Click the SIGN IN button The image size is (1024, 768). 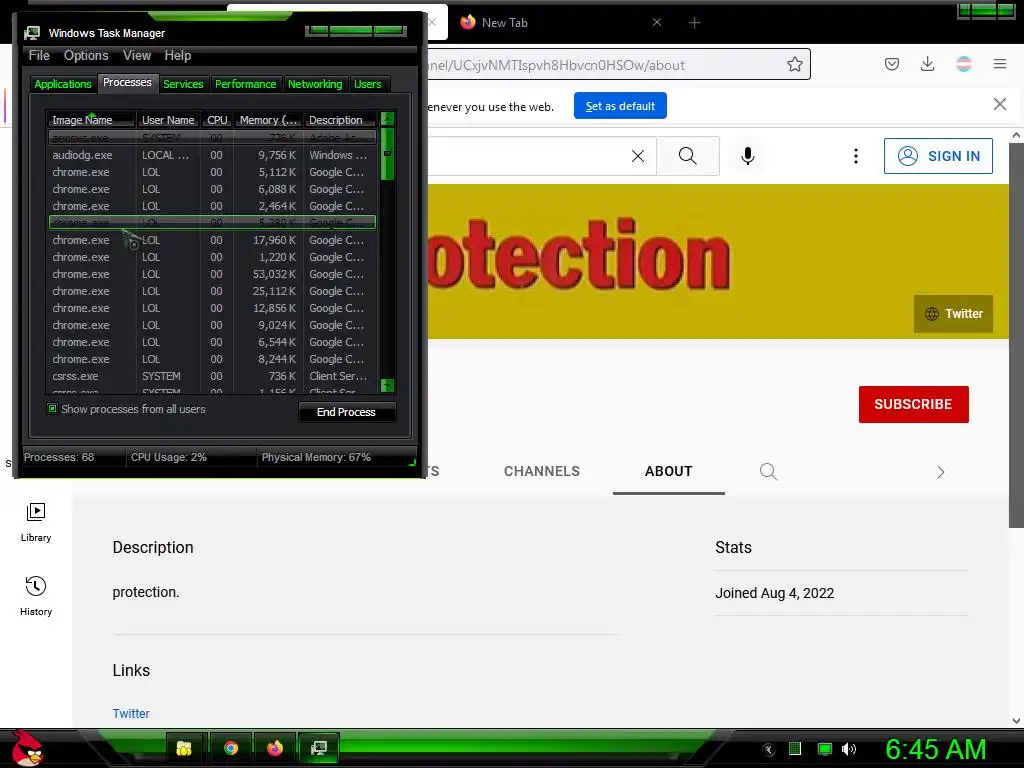click(x=938, y=156)
